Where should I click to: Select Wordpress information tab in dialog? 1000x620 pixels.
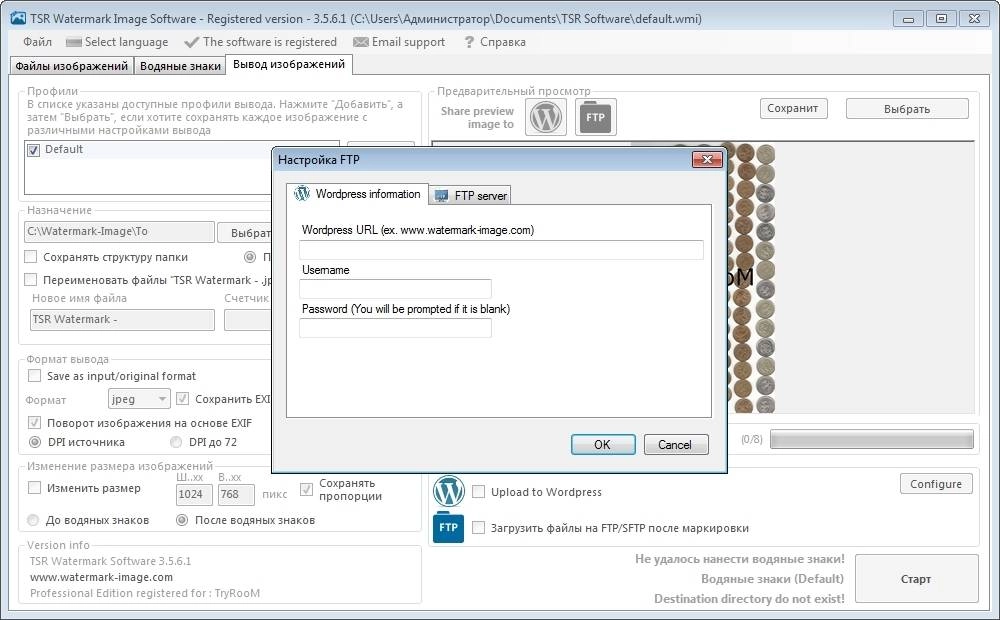pos(358,194)
